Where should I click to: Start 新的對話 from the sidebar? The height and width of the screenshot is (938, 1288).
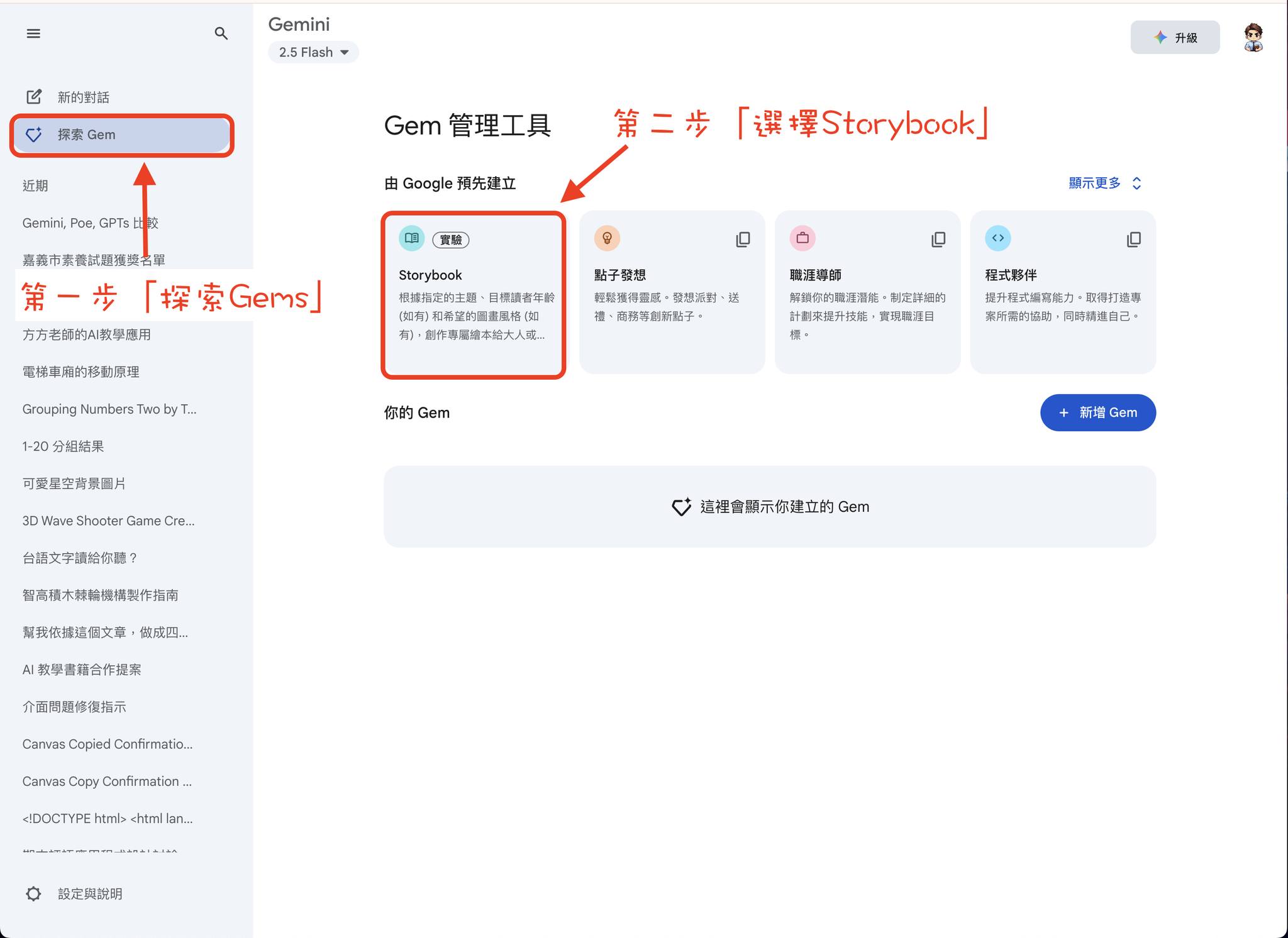click(83, 97)
